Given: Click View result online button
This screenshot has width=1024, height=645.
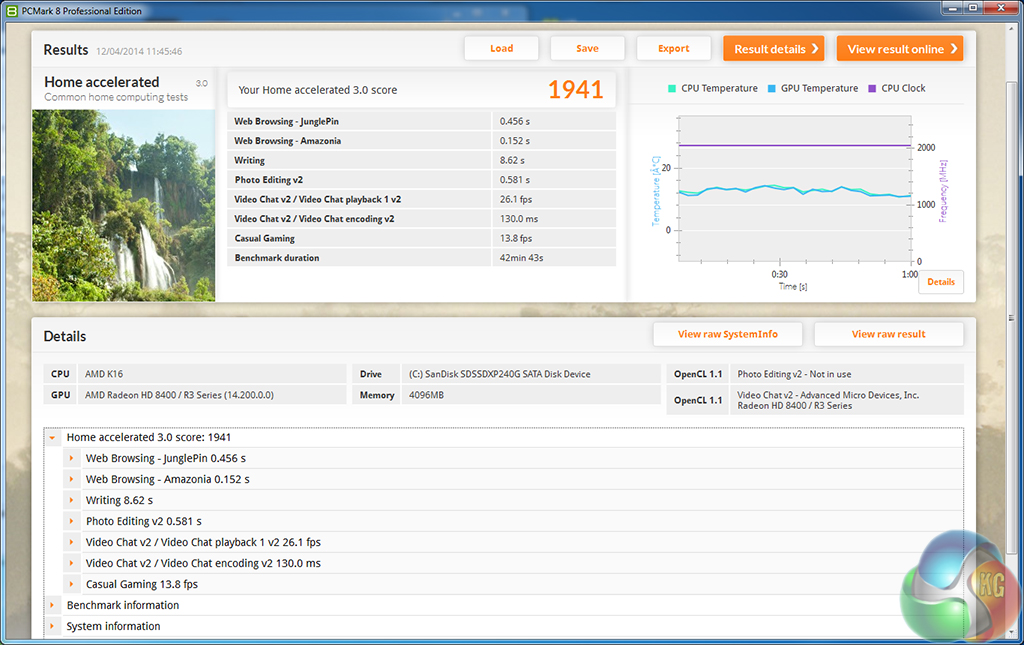Looking at the screenshot, I should (x=899, y=49).
